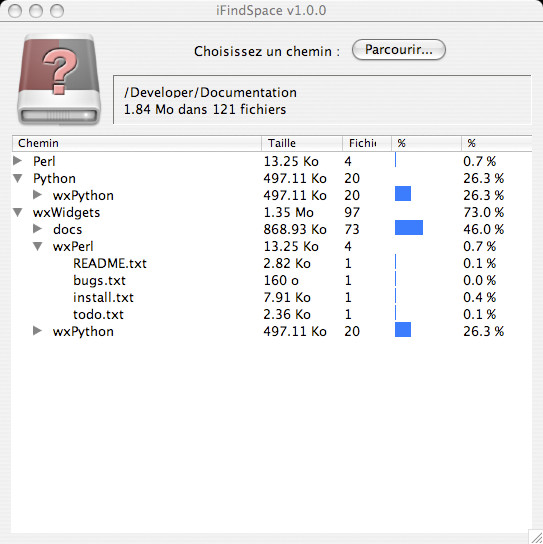Viewport: 543px width, 544px height.
Task: Expand the docs folder
Action: pos(37,229)
